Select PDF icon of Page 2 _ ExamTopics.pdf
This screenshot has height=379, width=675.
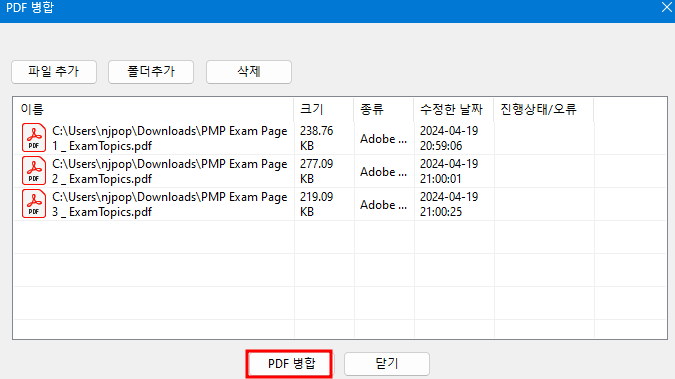coord(34,171)
